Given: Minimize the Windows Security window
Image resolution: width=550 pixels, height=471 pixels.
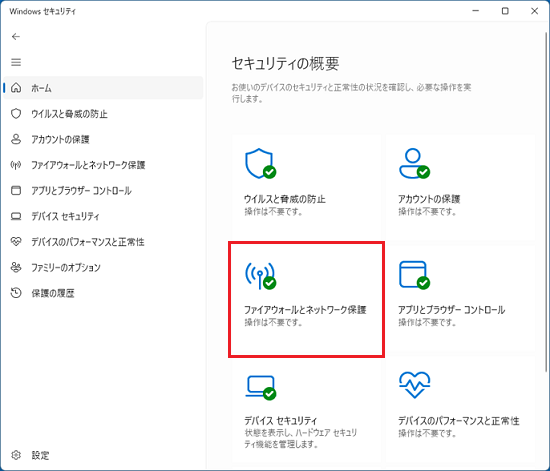Looking at the screenshot, I should click(x=476, y=11).
